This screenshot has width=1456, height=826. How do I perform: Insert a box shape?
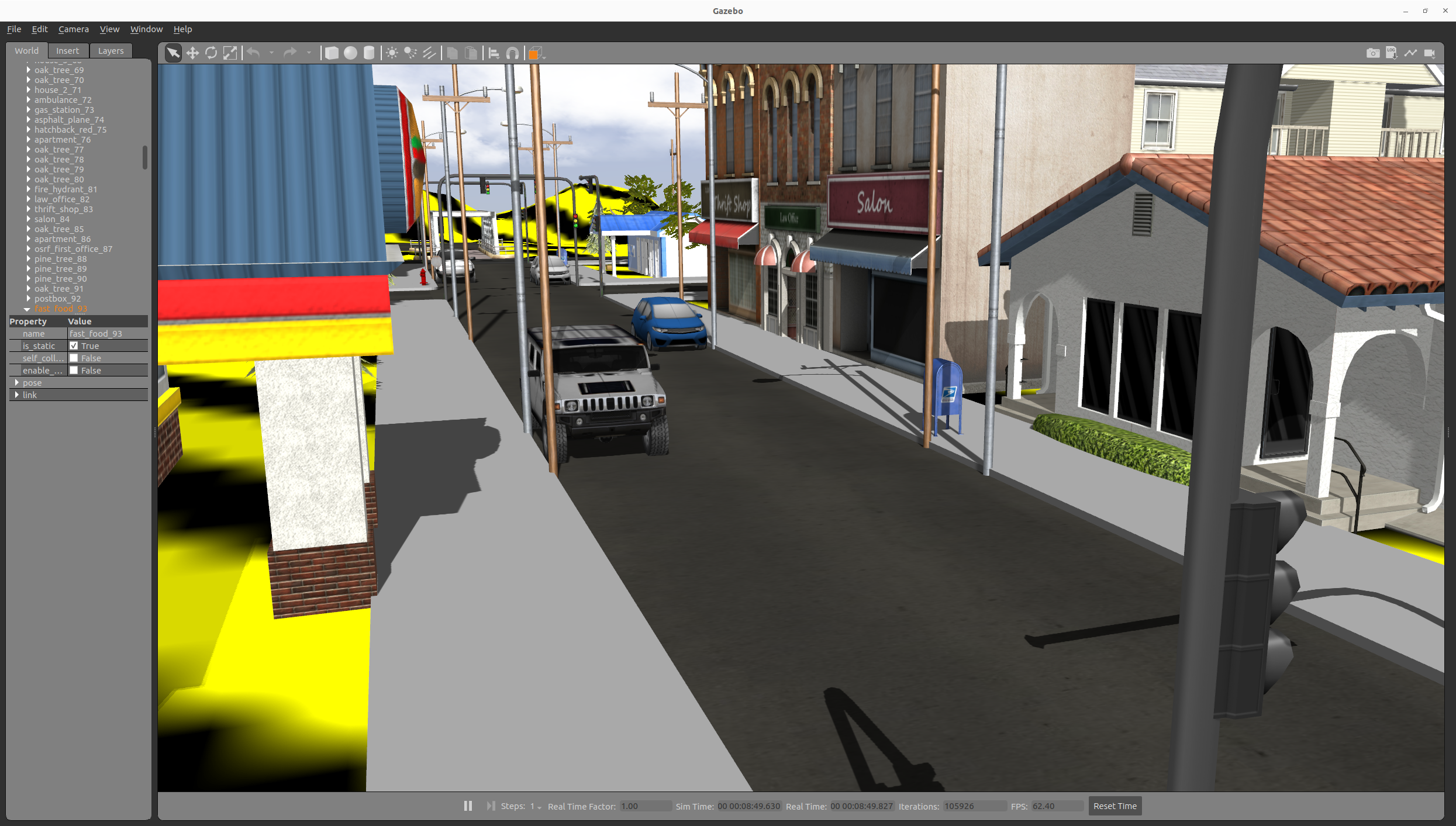pyautogui.click(x=332, y=53)
